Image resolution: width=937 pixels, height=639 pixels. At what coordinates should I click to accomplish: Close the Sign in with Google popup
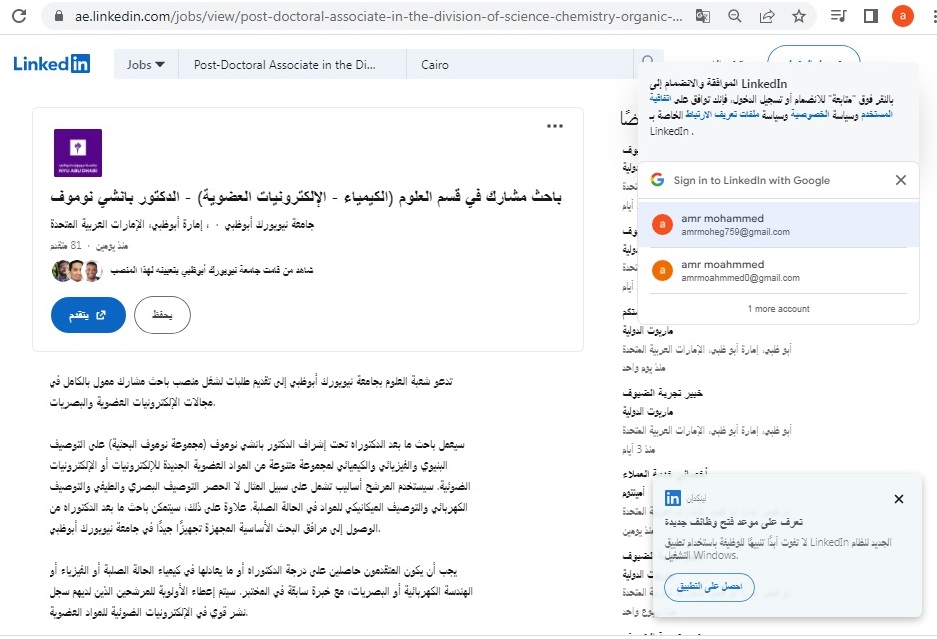point(900,180)
